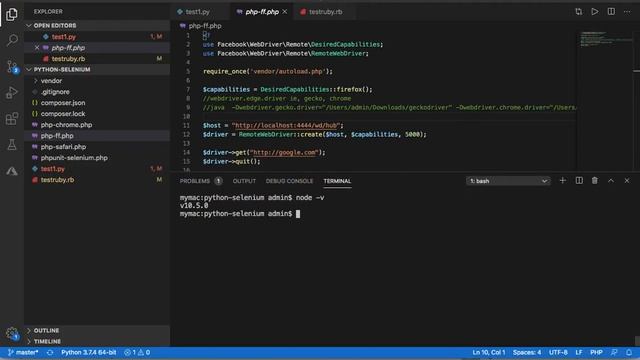Open the Output panel tab
The image size is (640, 360).
(244, 181)
